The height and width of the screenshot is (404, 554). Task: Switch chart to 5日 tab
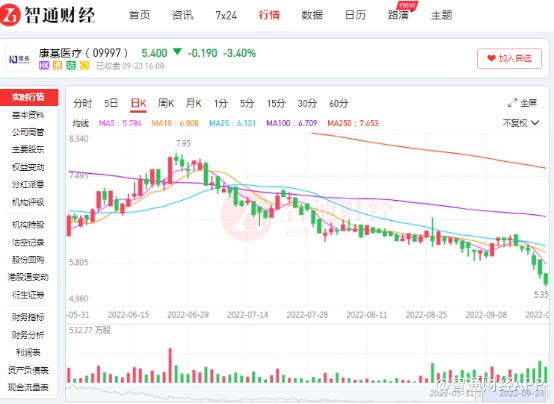coord(111,104)
